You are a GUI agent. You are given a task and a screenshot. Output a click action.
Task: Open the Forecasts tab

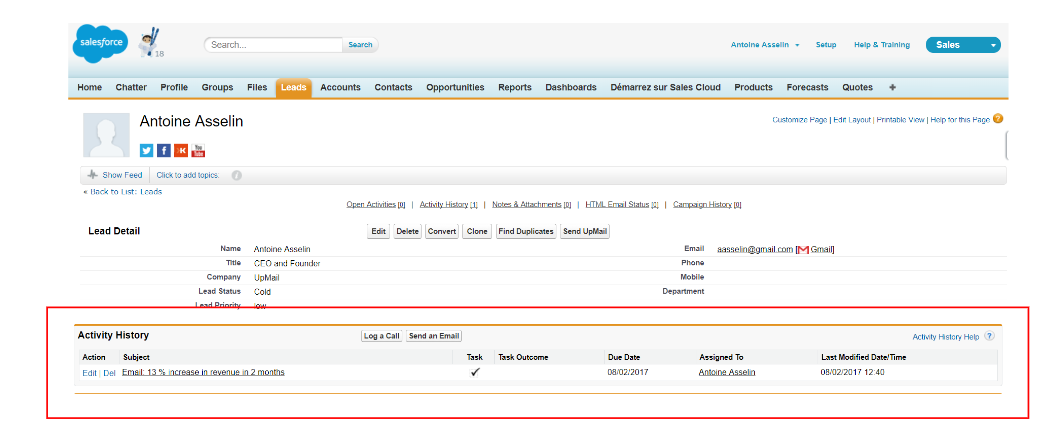coord(807,87)
